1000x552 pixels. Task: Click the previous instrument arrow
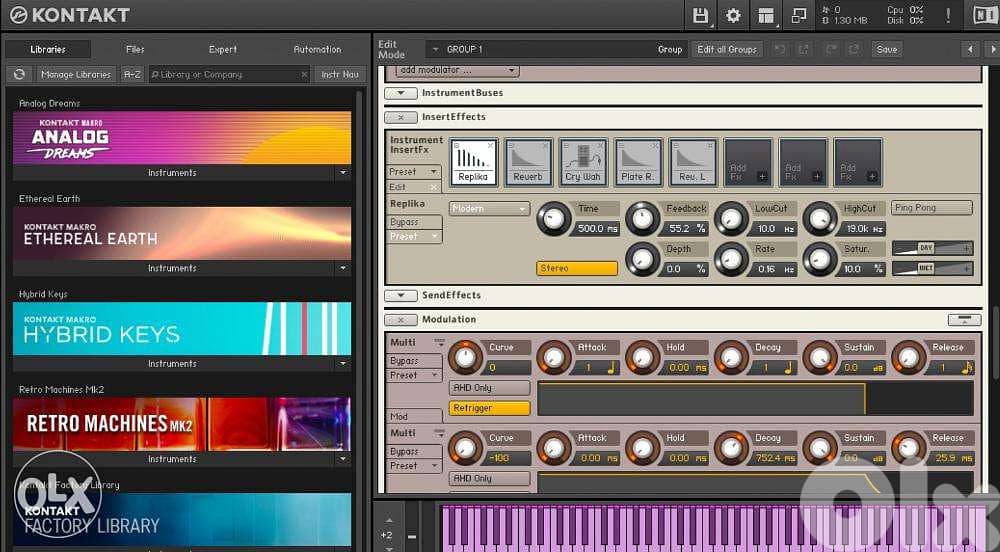point(970,49)
